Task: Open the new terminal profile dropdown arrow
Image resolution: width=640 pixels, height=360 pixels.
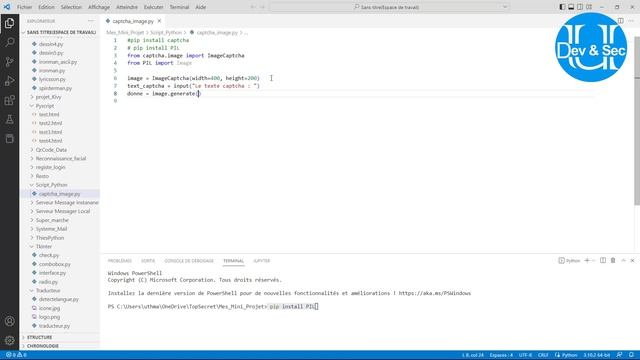Action: click(593, 260)
